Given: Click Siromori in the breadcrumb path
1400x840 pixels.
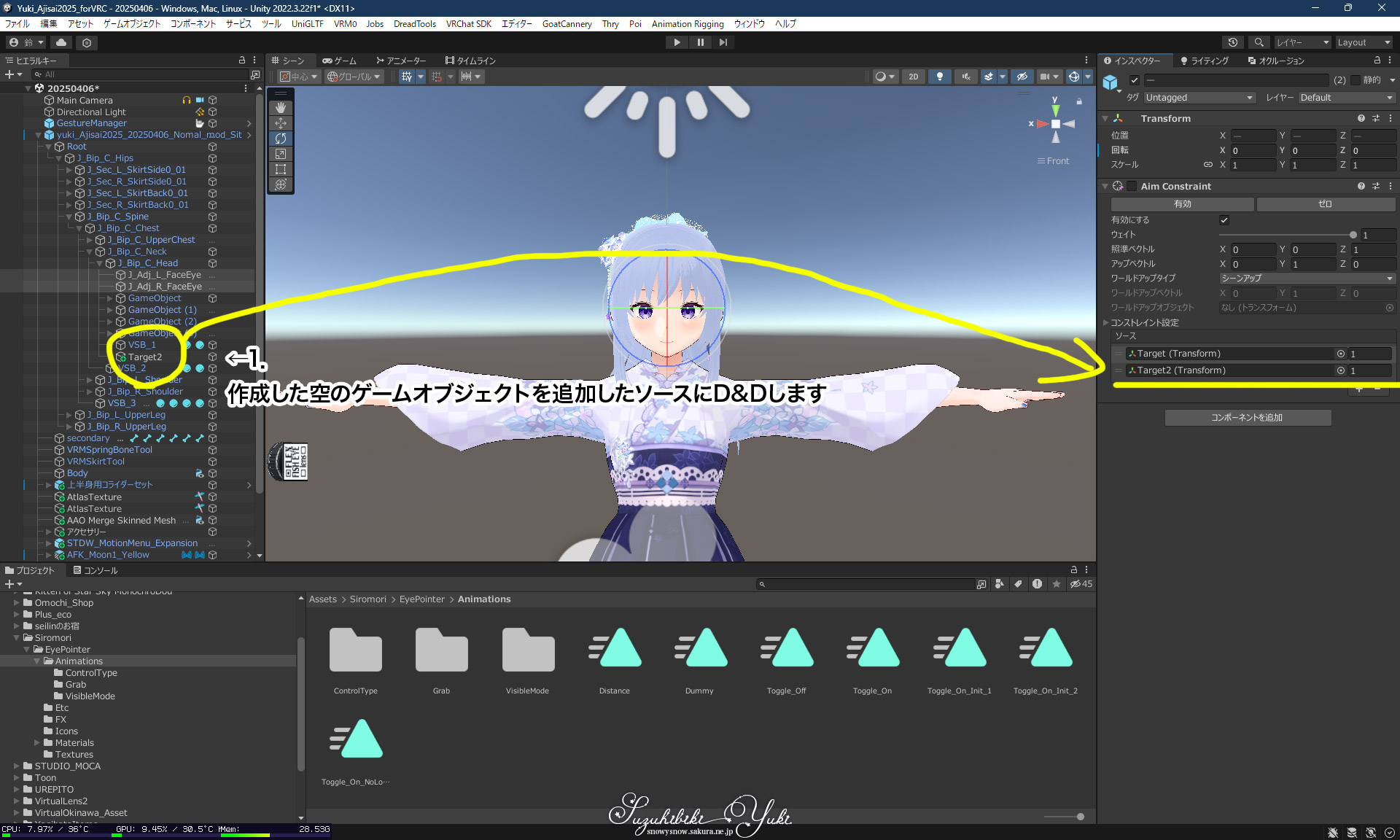Looking at the screenshot, I should (x=367, y=599).
